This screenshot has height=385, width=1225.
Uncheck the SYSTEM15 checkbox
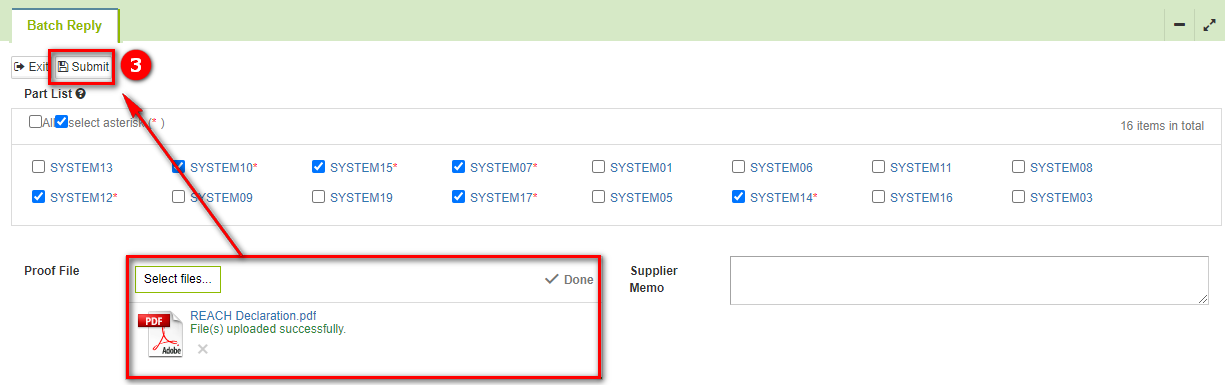coord(318,167)
